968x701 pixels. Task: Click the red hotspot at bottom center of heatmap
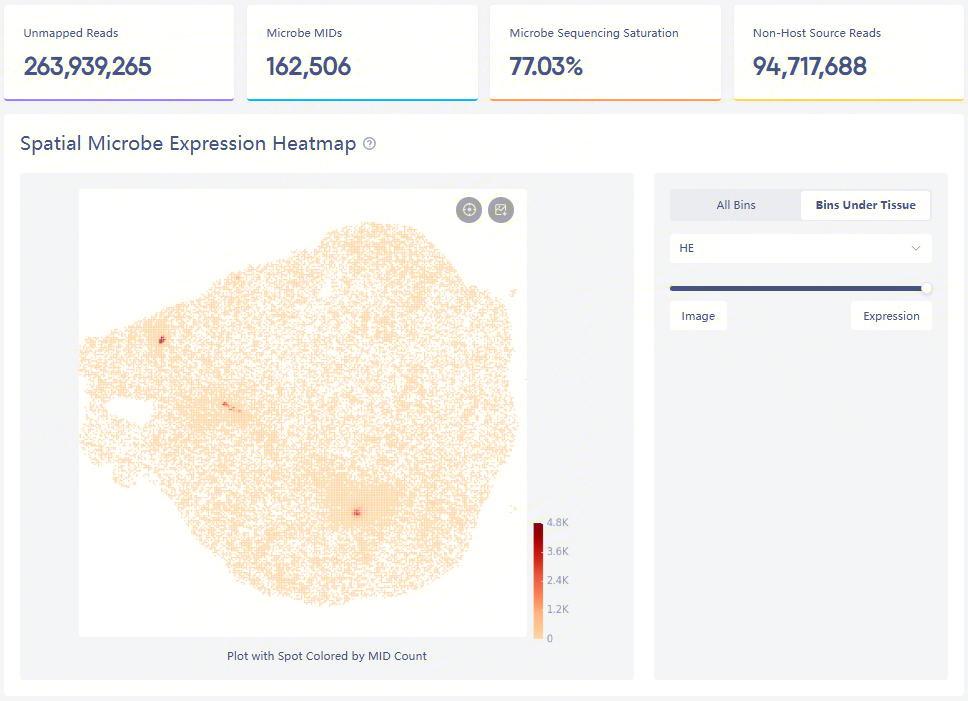point(356,512)
